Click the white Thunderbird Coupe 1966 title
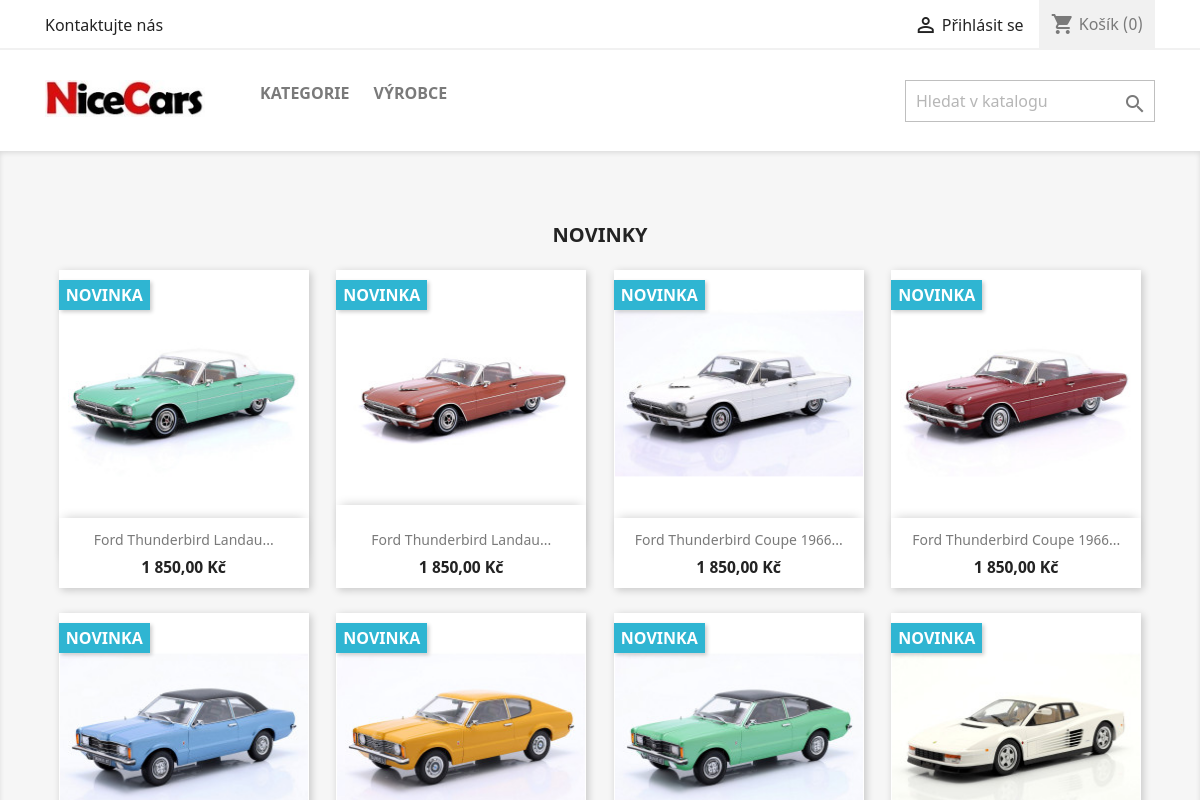 click(x=739, y=540)
